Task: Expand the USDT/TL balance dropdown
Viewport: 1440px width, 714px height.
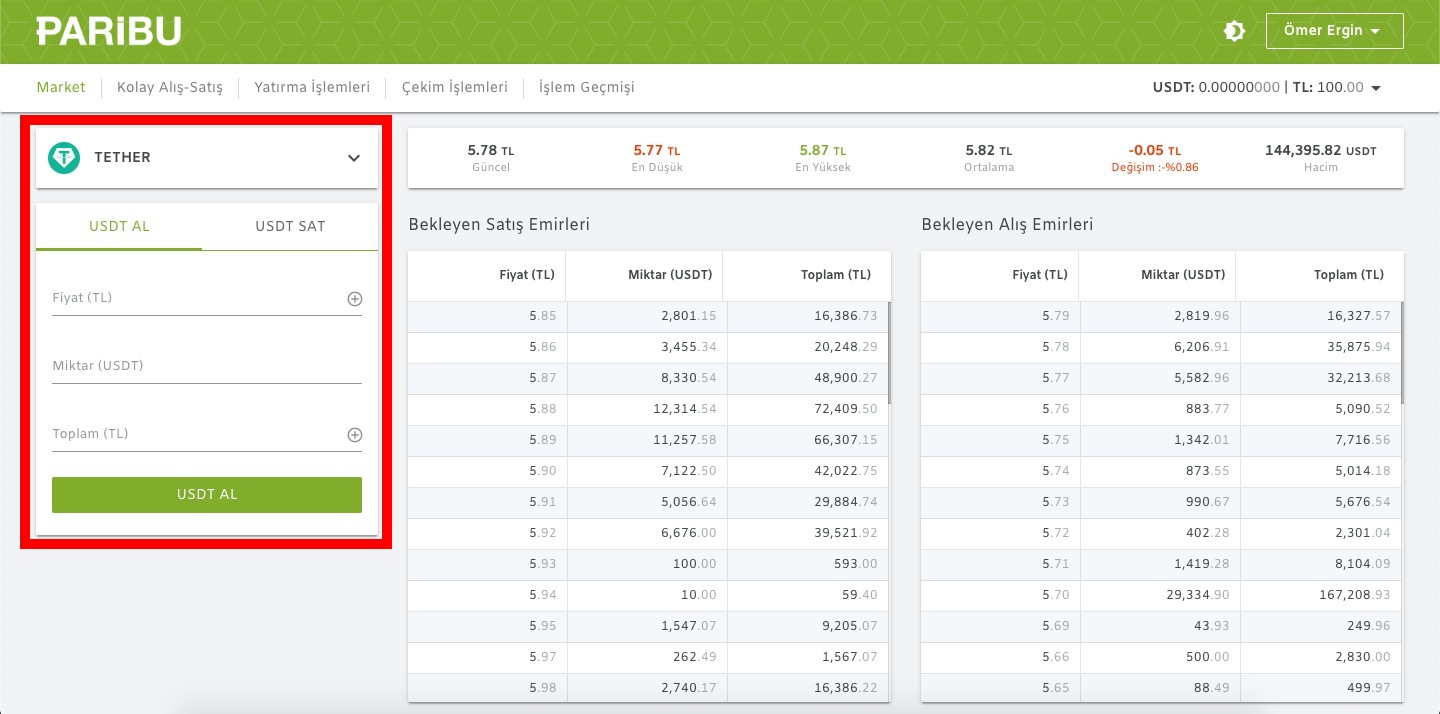Action: point(1376,88)
